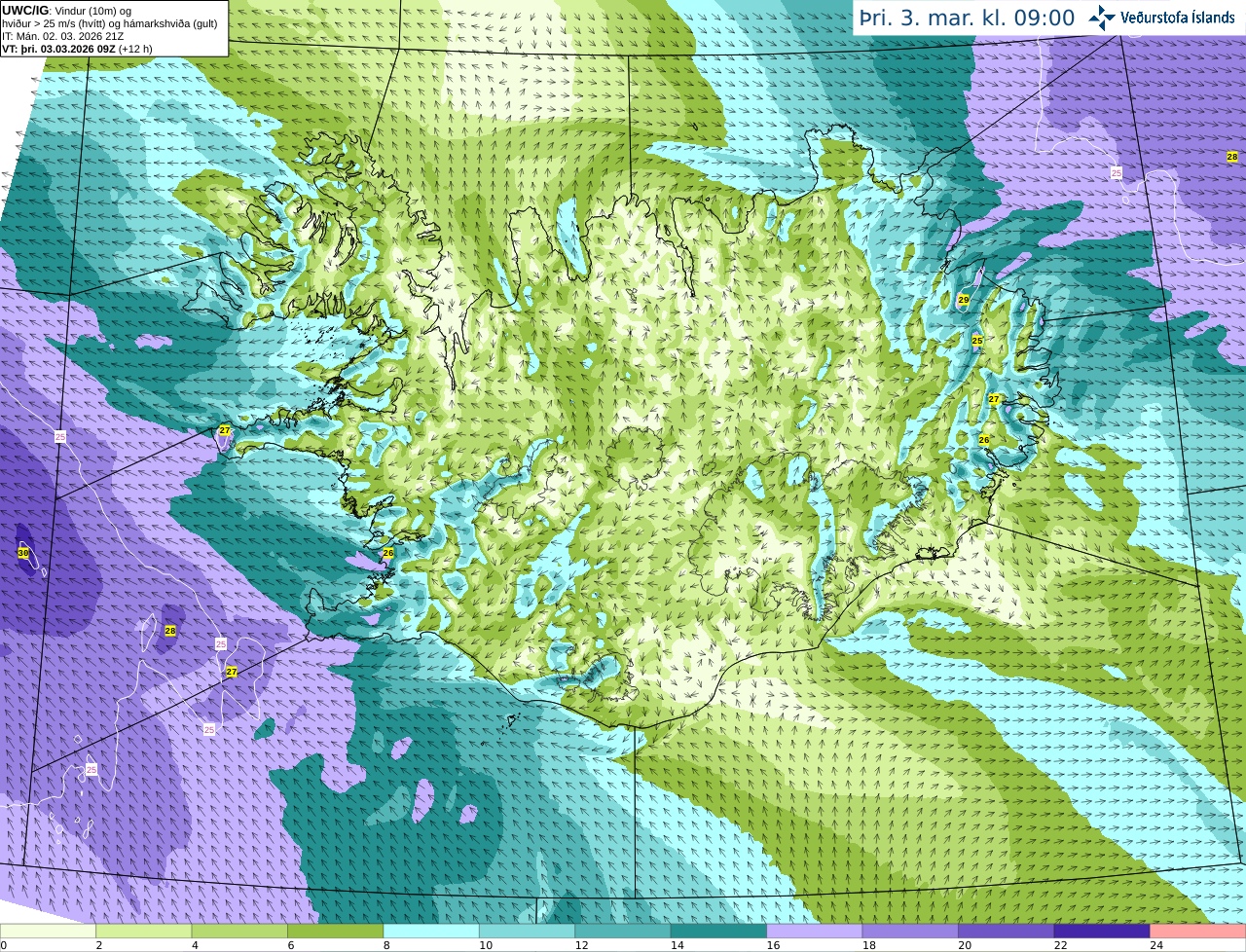
Task: Click the '16' label on the color scale
Action: (773, 945)
